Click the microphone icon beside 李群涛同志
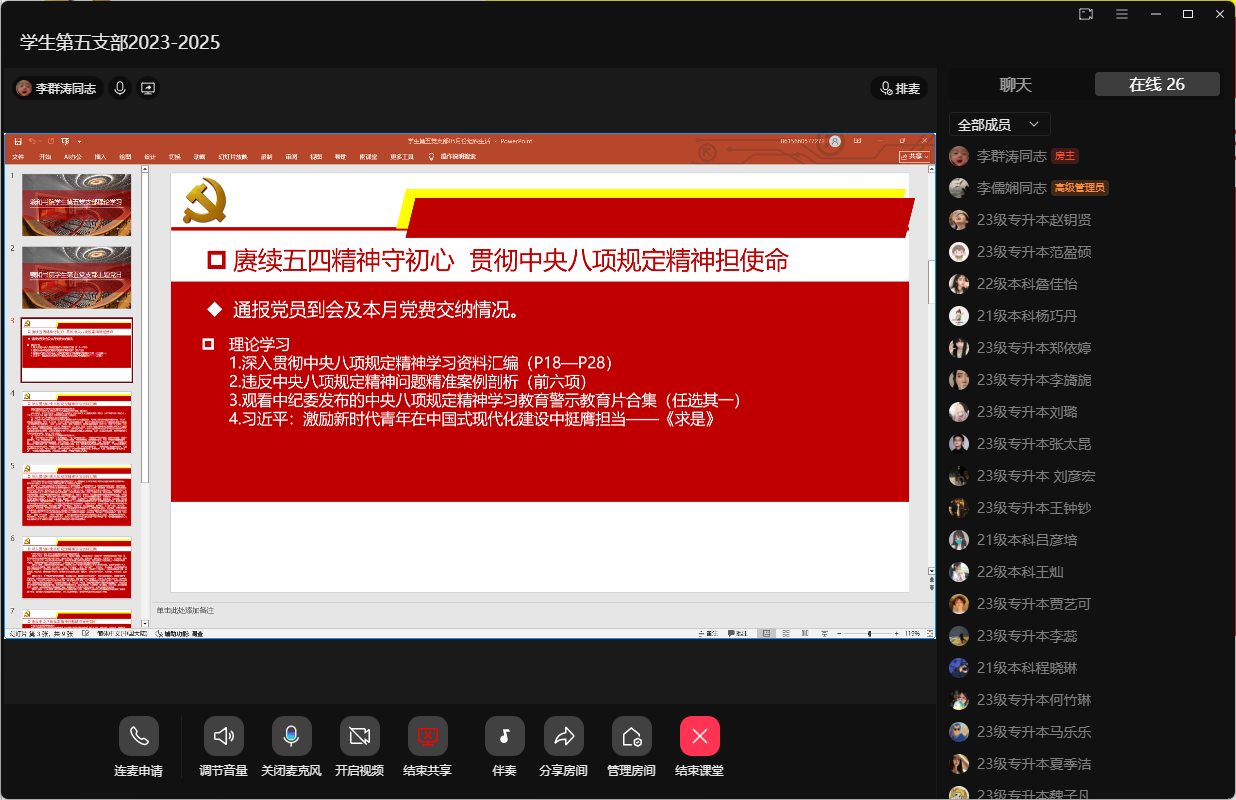The height and width of the screenshot is (800, 1236). click(x=120, y=88)
